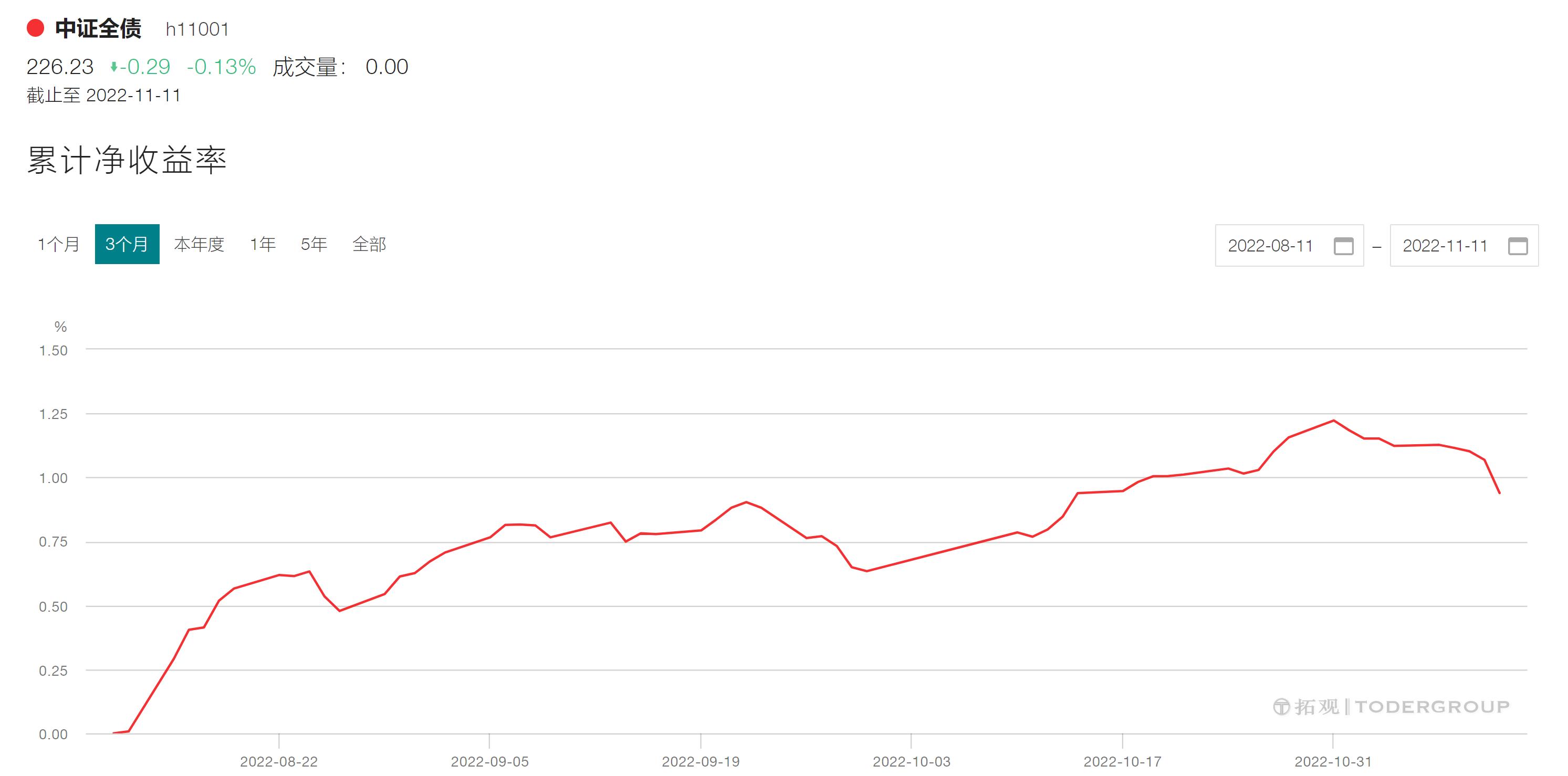Select the 3个月 time range tab
The height and width of the screenshot is (776, 1568).
pos(127,245)
